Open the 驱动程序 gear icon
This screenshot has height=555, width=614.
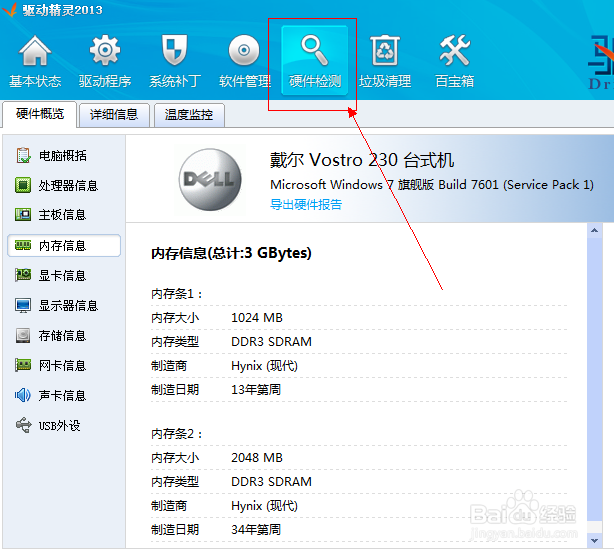point(105,50)
